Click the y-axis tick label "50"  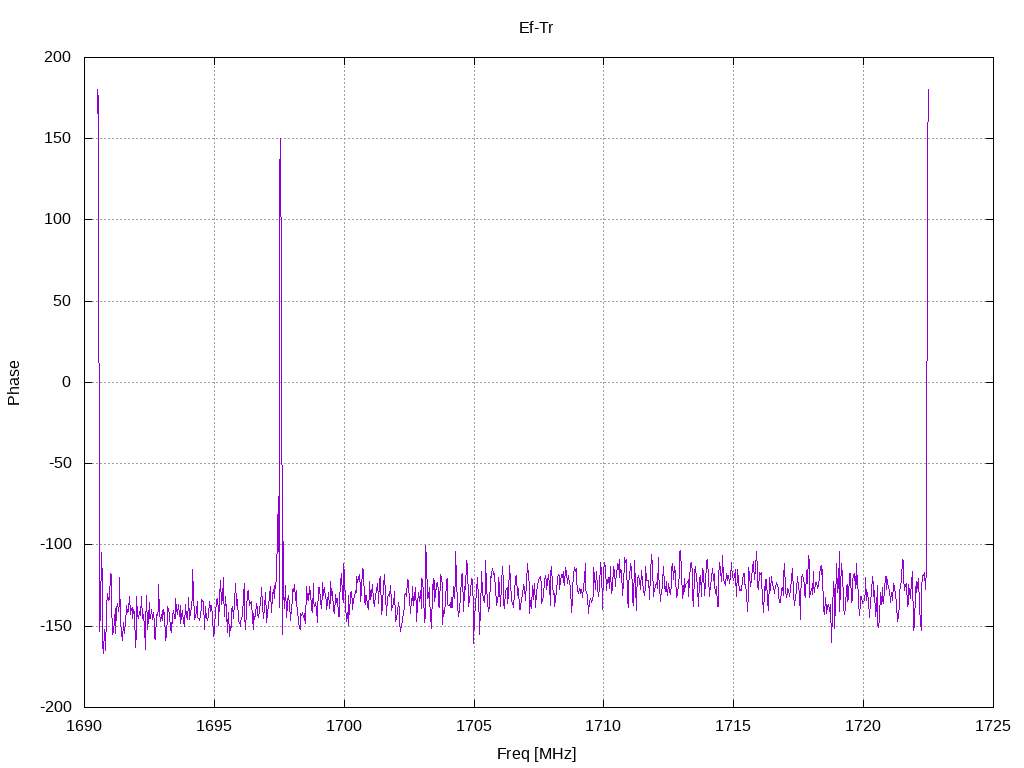coord(62,301)
